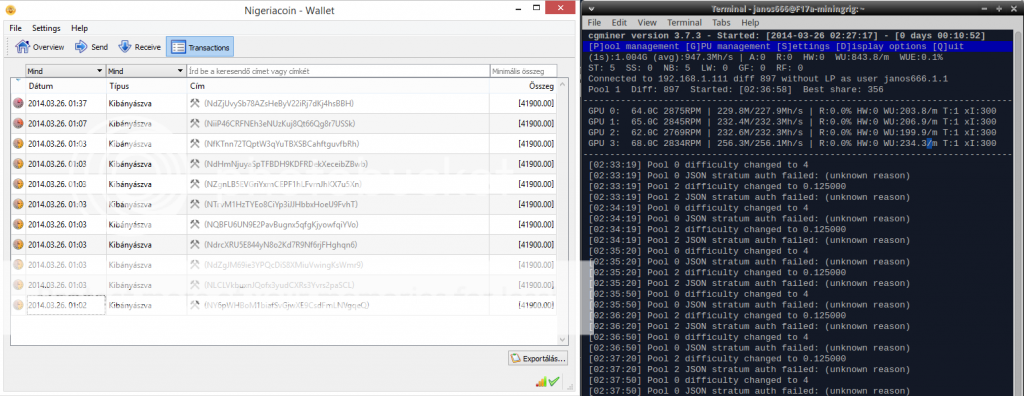
Task: Click mining pick icon before NLCLVkb address
Action: (x=195, y=286)
